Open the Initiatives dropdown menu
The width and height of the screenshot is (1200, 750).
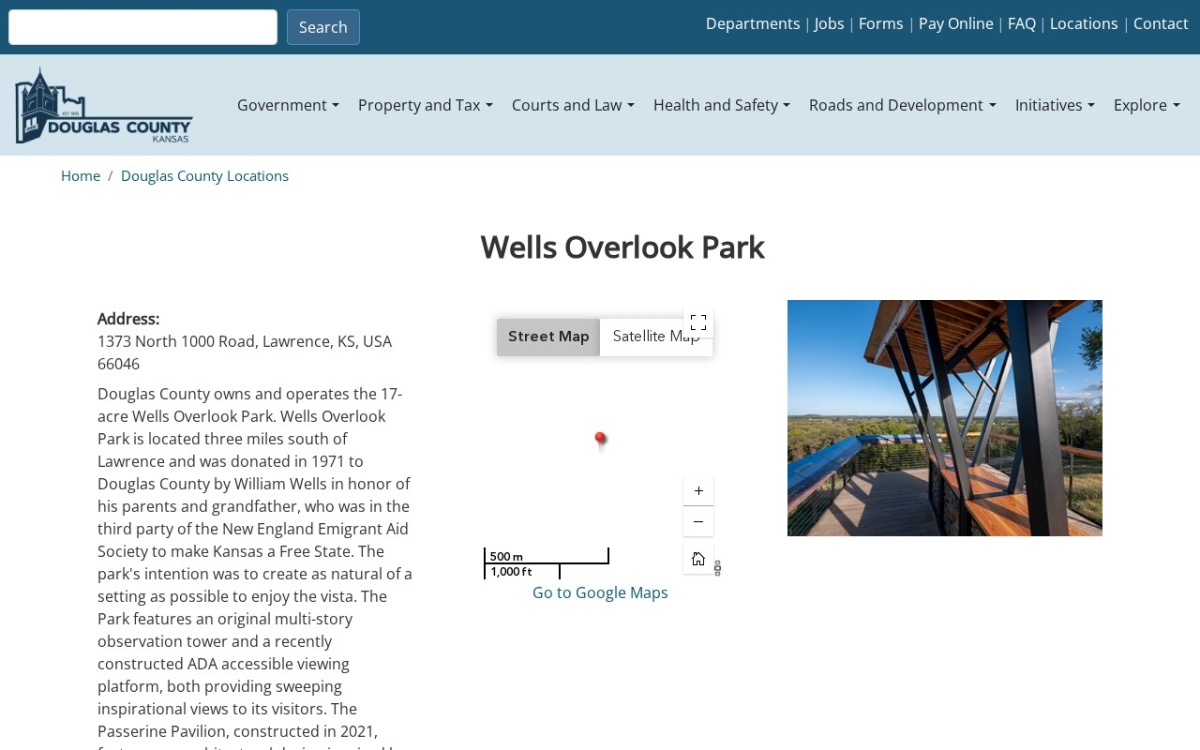point(1055,105)
